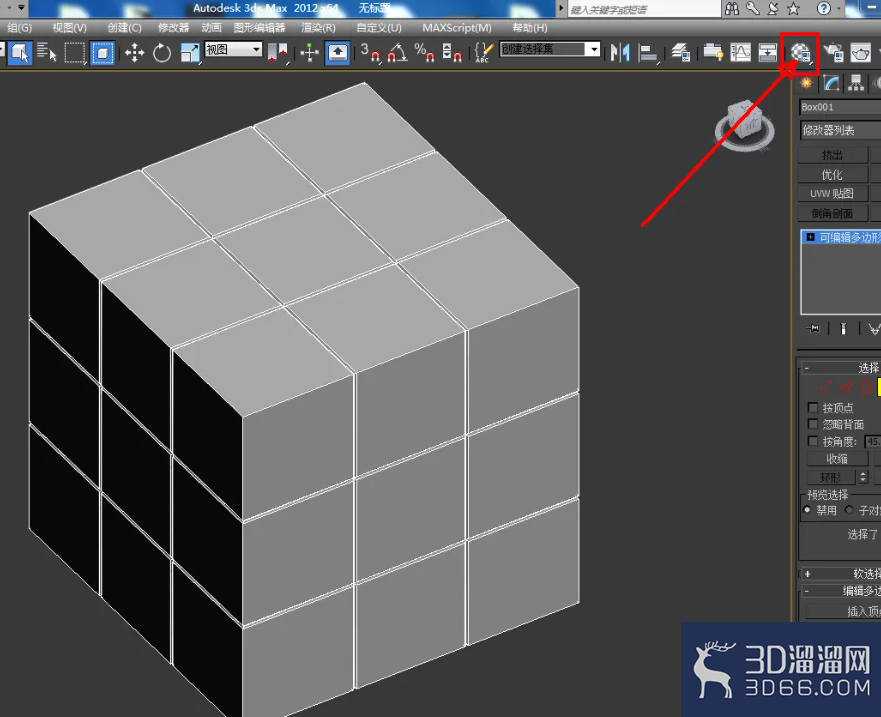Screen dimensions: 881x717
Task: Click the binoculars search icon
Action: pos(732,8)
